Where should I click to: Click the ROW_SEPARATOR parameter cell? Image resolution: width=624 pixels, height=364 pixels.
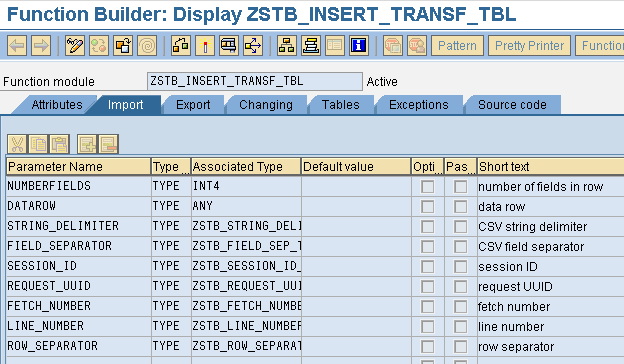pyautogui.click(x=78, y=346)
